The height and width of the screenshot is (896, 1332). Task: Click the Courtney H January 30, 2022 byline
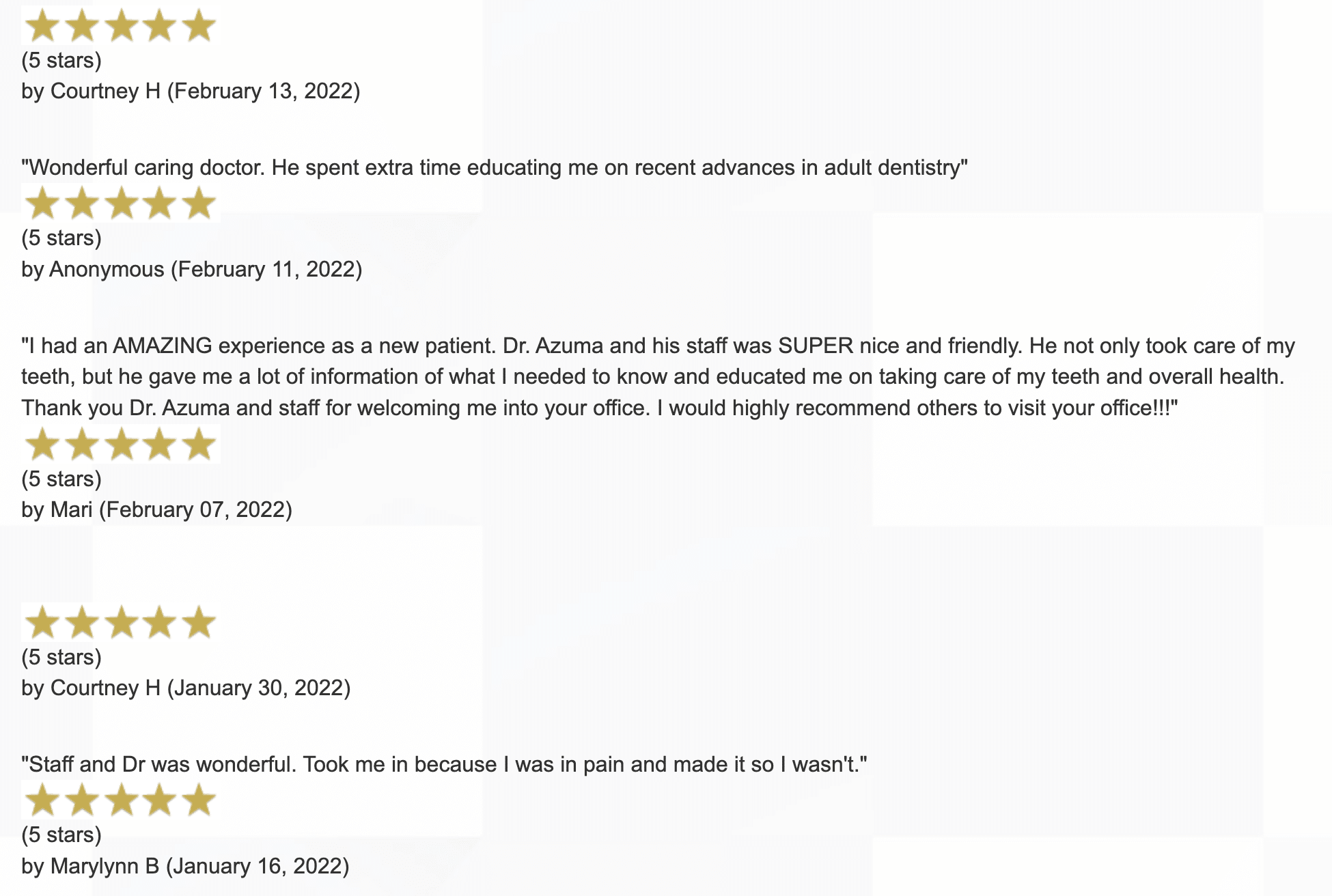point(186,688)
